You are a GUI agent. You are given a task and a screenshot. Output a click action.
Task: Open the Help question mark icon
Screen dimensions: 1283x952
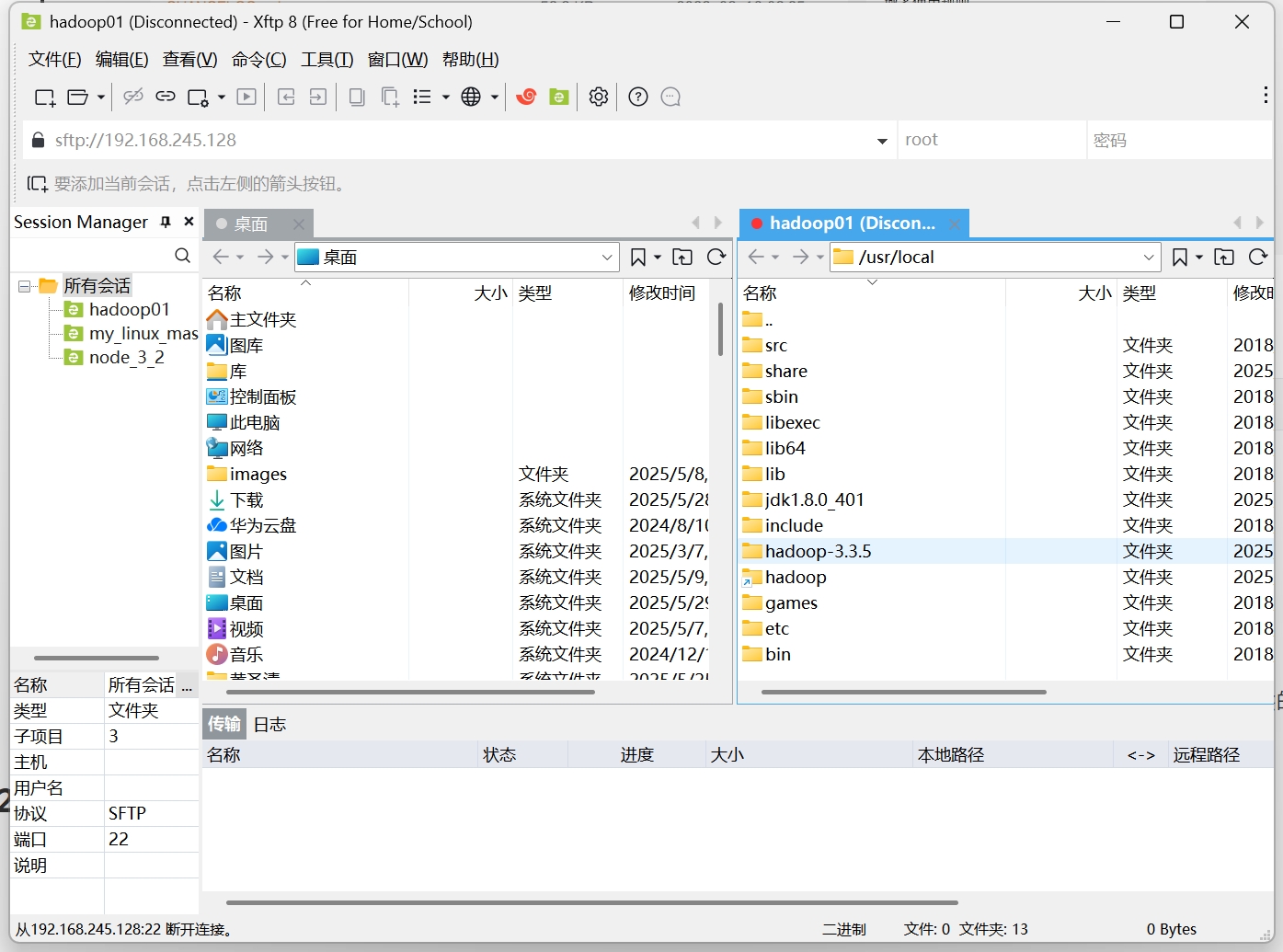(637, 97)
